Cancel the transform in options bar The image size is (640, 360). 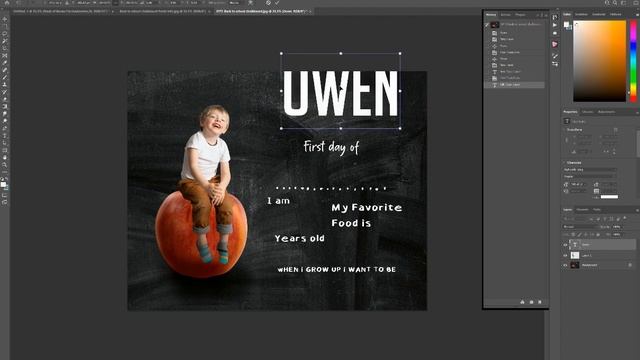click(x=268, y=3)
